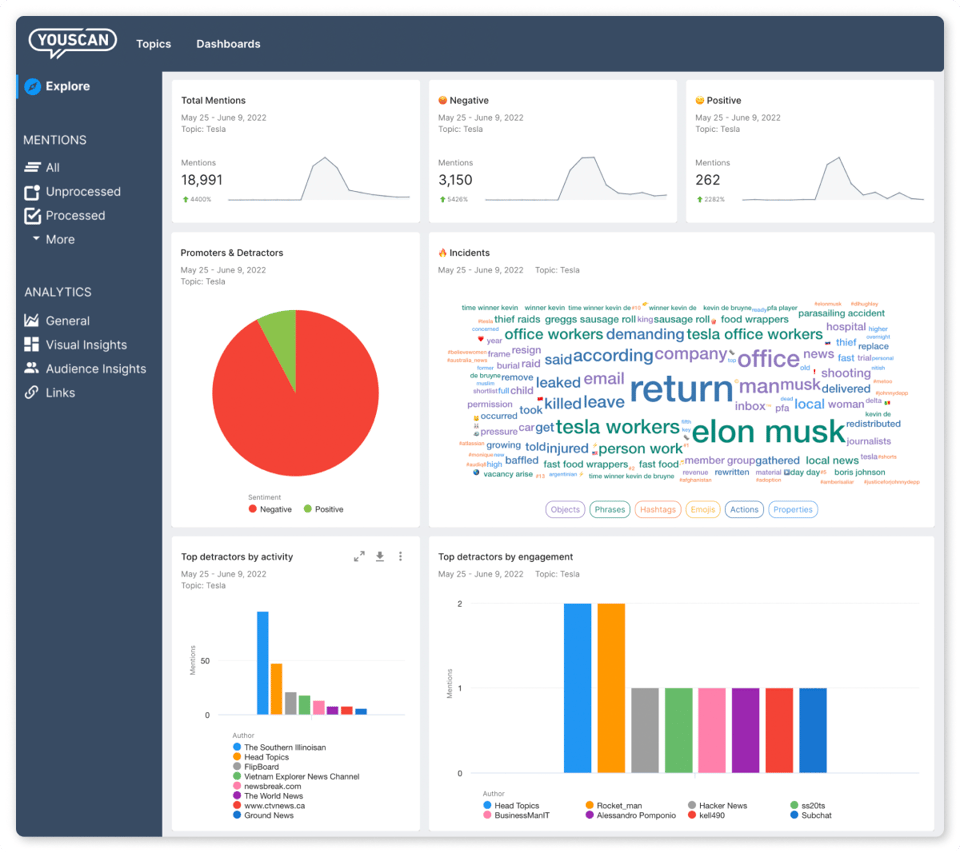Screen dimensions: 960x853
Task: Expand Top detractors by activity chart fullscreen
Action: (x=359, y=557)
